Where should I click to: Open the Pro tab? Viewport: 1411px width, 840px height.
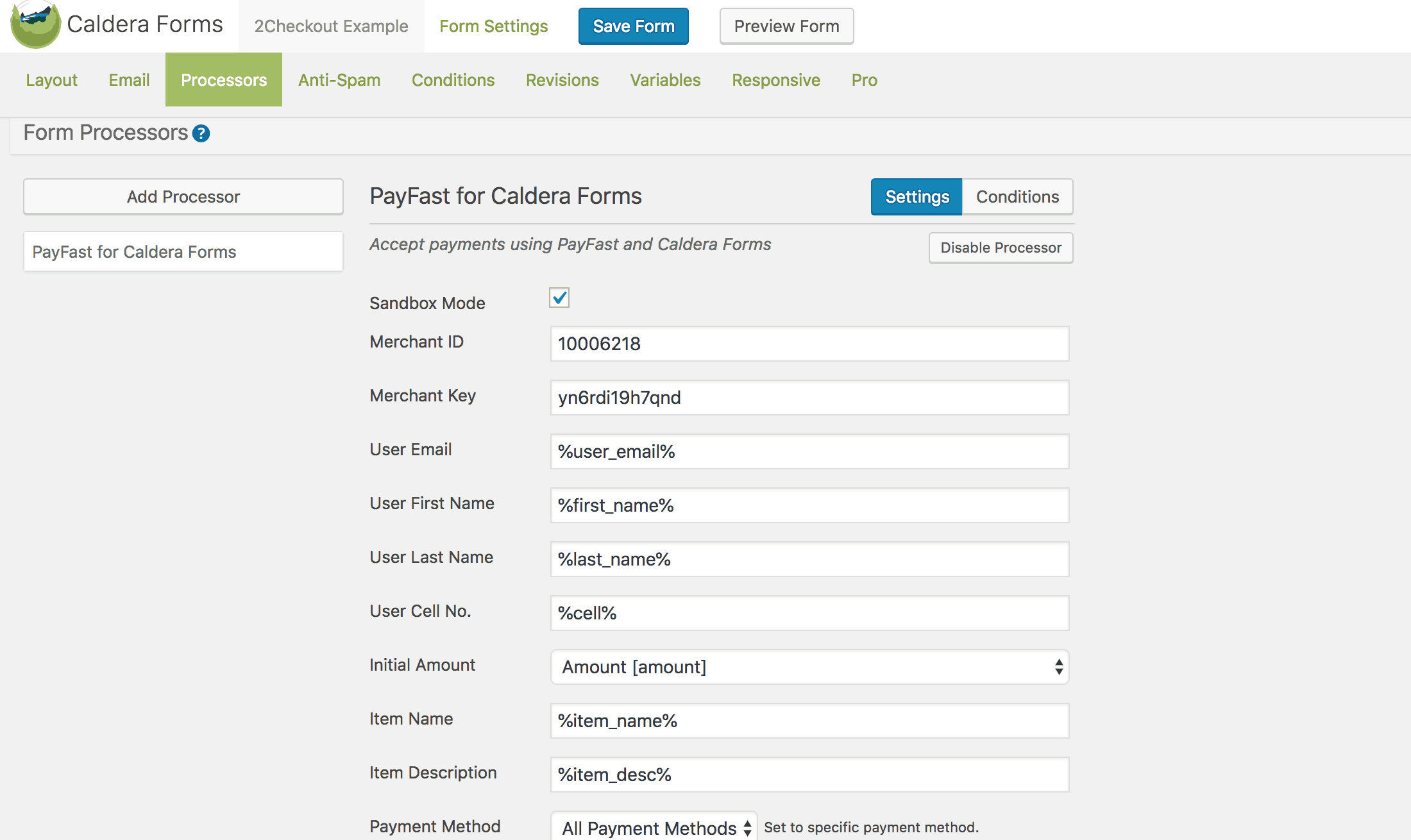click(x=865, y=80)
